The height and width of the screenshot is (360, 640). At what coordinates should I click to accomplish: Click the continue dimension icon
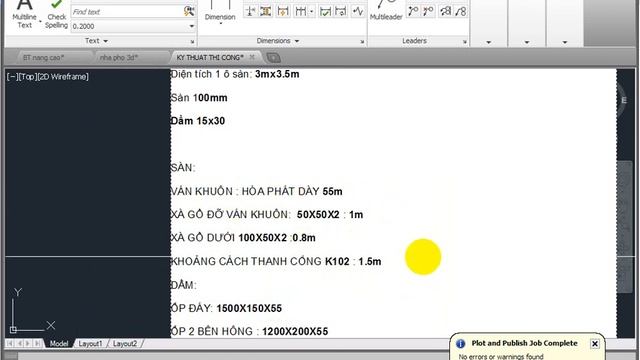click(300, 11)
